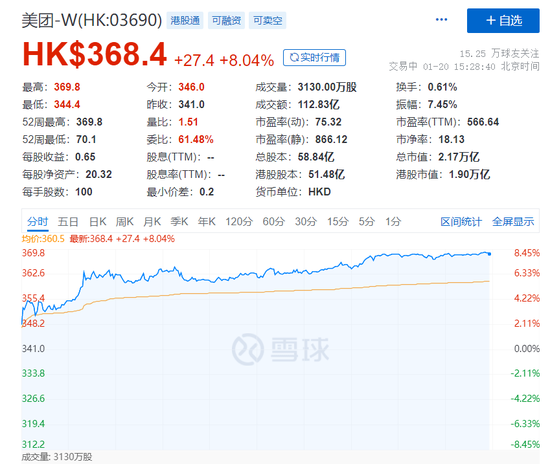Click the 每股净资产 value 20.32
550x464 pixels.
click(99, 174)
